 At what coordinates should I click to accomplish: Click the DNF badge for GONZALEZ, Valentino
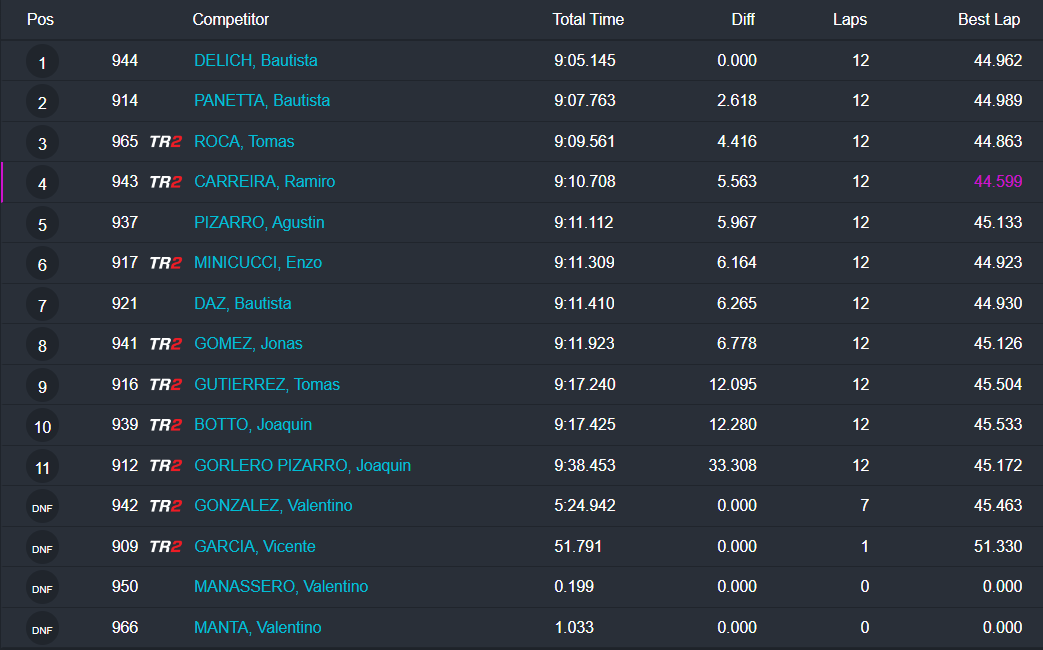[42, 507]
